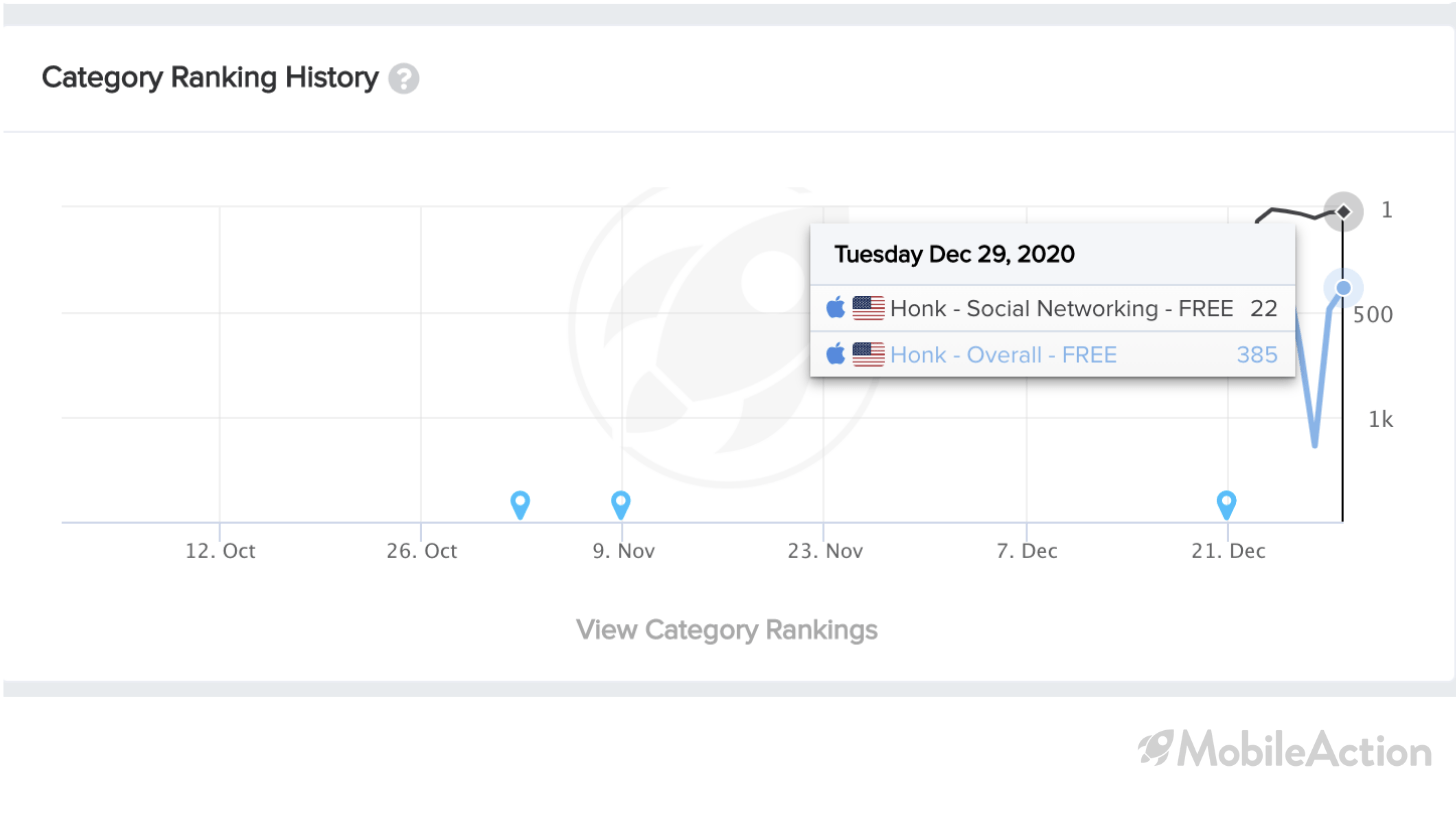This screenshot has height=816, width=1456.
Task: Open the View Category Rankings link
Action: pos(727,630)
